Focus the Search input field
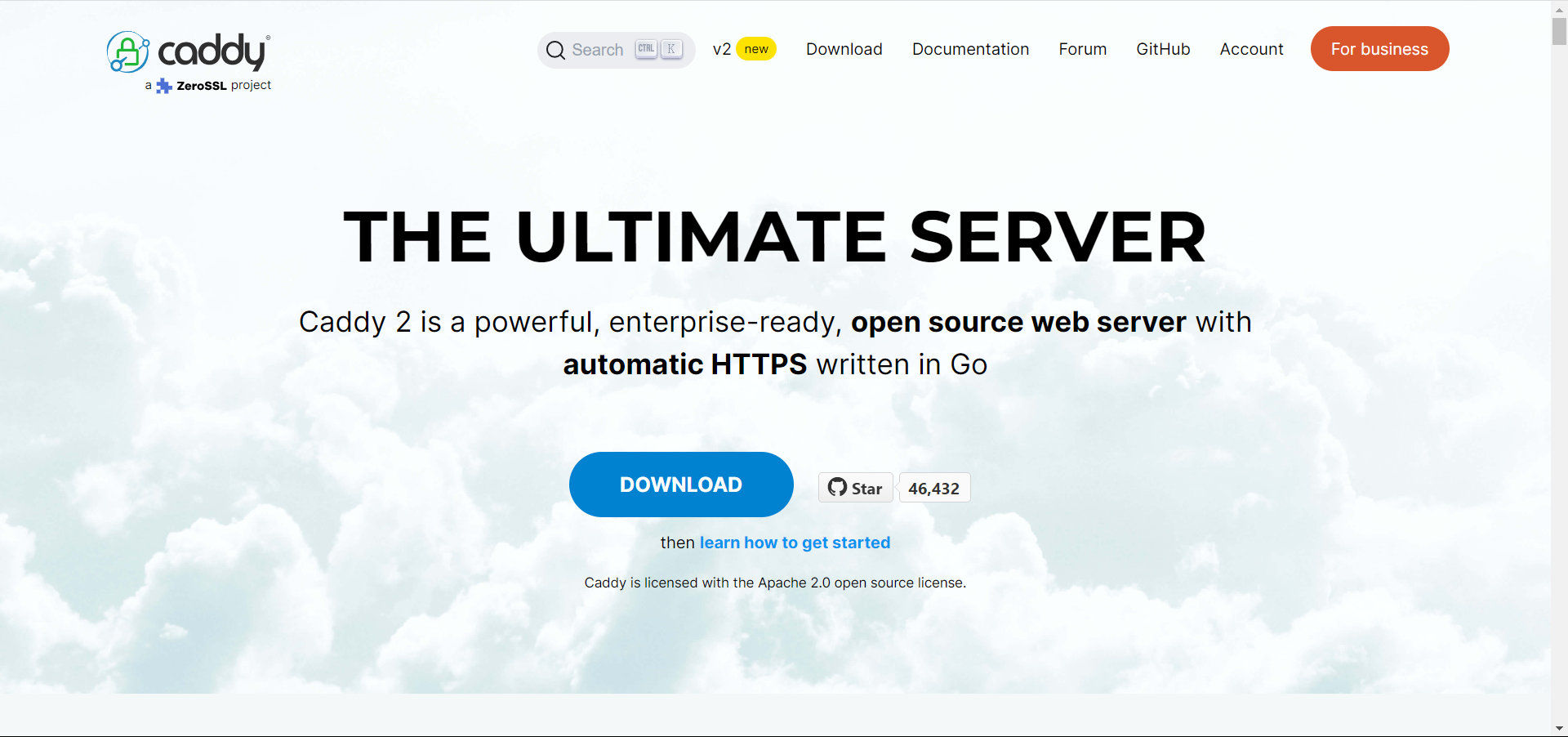The image size is (1568, 737). point(616,50)
